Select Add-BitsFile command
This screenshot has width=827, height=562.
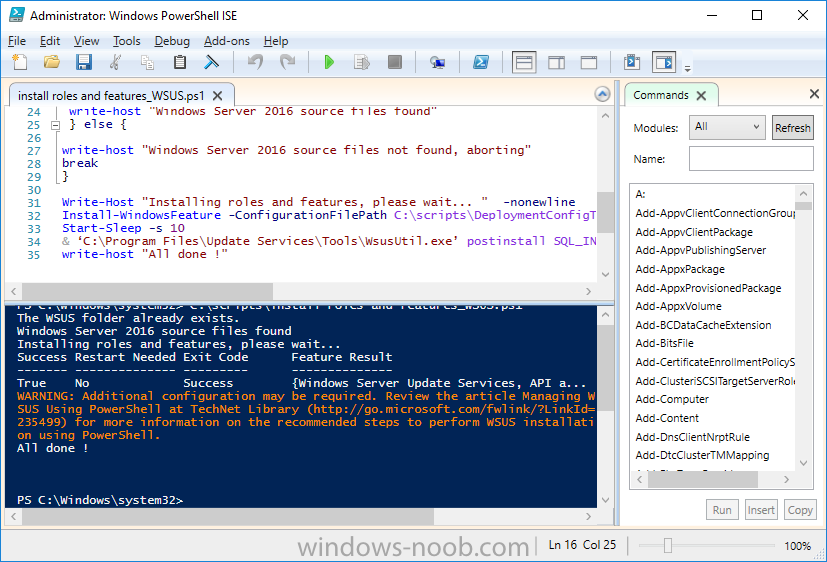[665, 343]
